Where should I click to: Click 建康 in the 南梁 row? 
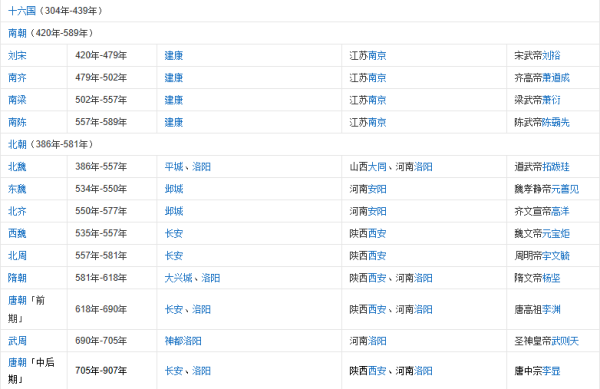point(174,100)
